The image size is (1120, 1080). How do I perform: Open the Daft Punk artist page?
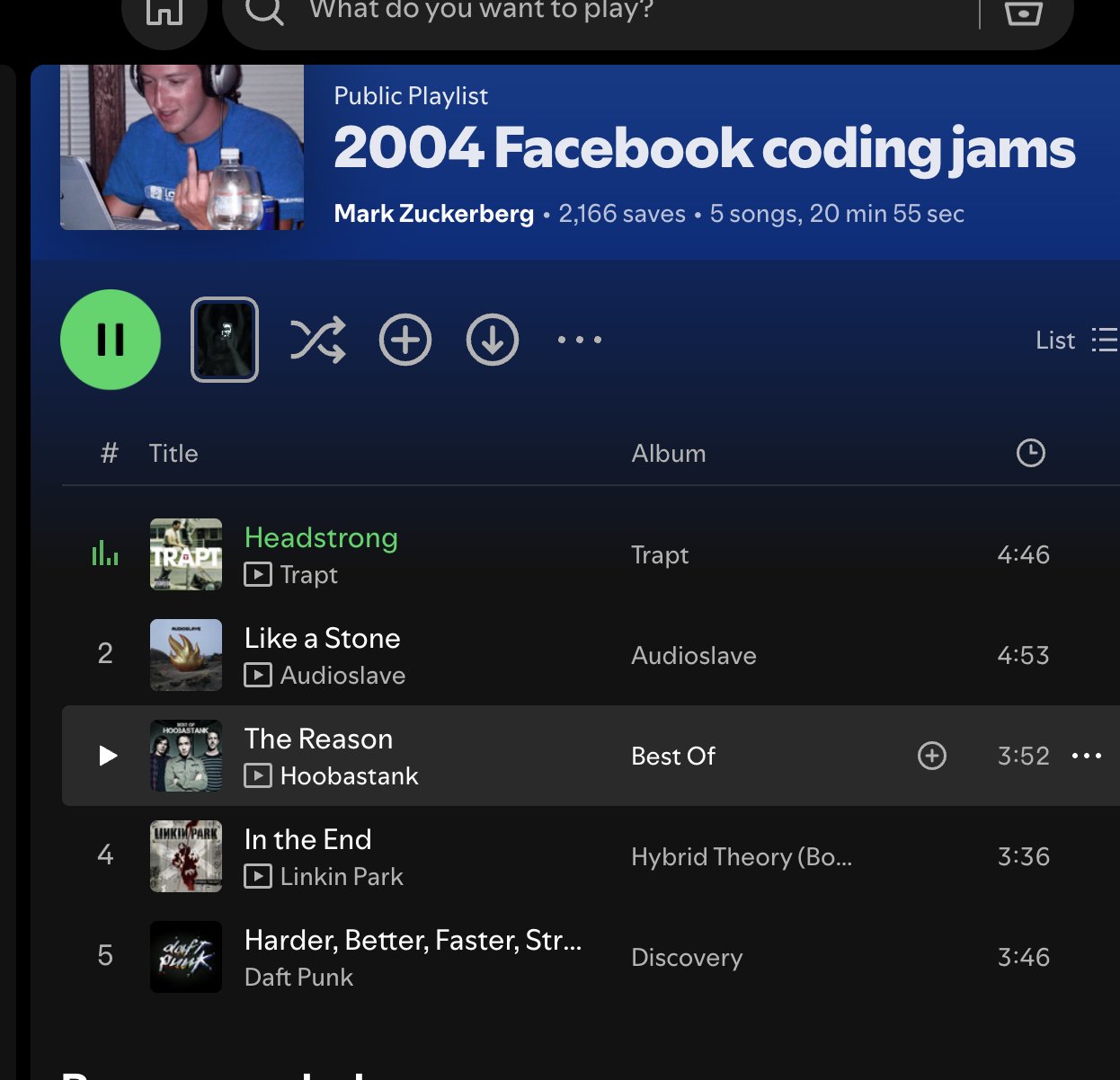click(298, 978)
